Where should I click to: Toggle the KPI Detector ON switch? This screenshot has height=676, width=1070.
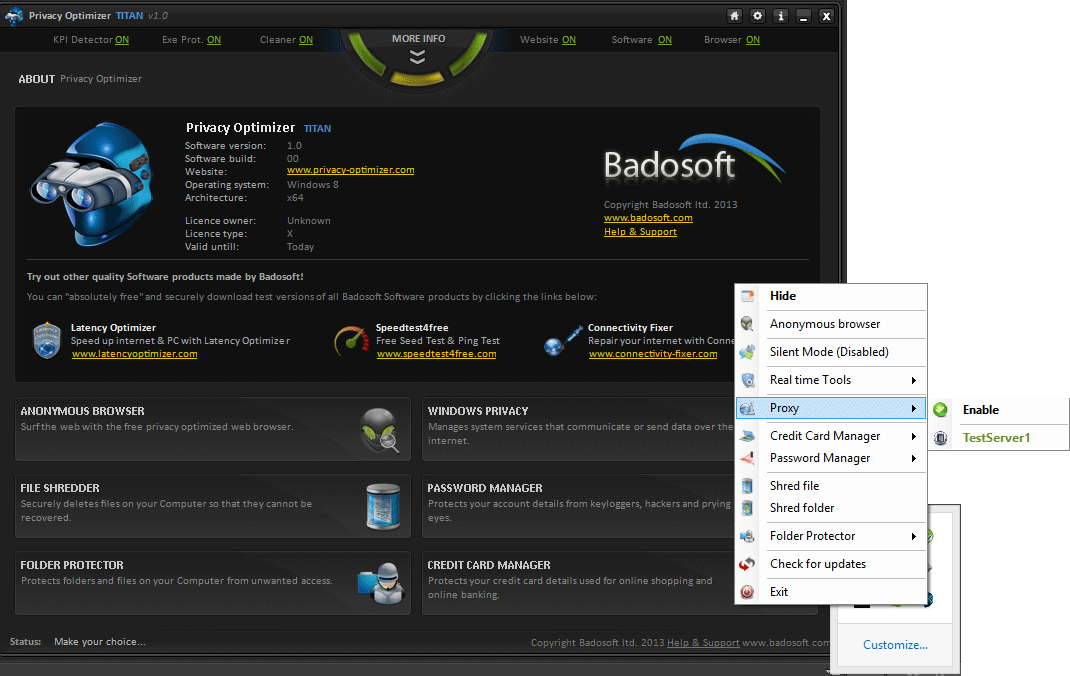point(122,40)
